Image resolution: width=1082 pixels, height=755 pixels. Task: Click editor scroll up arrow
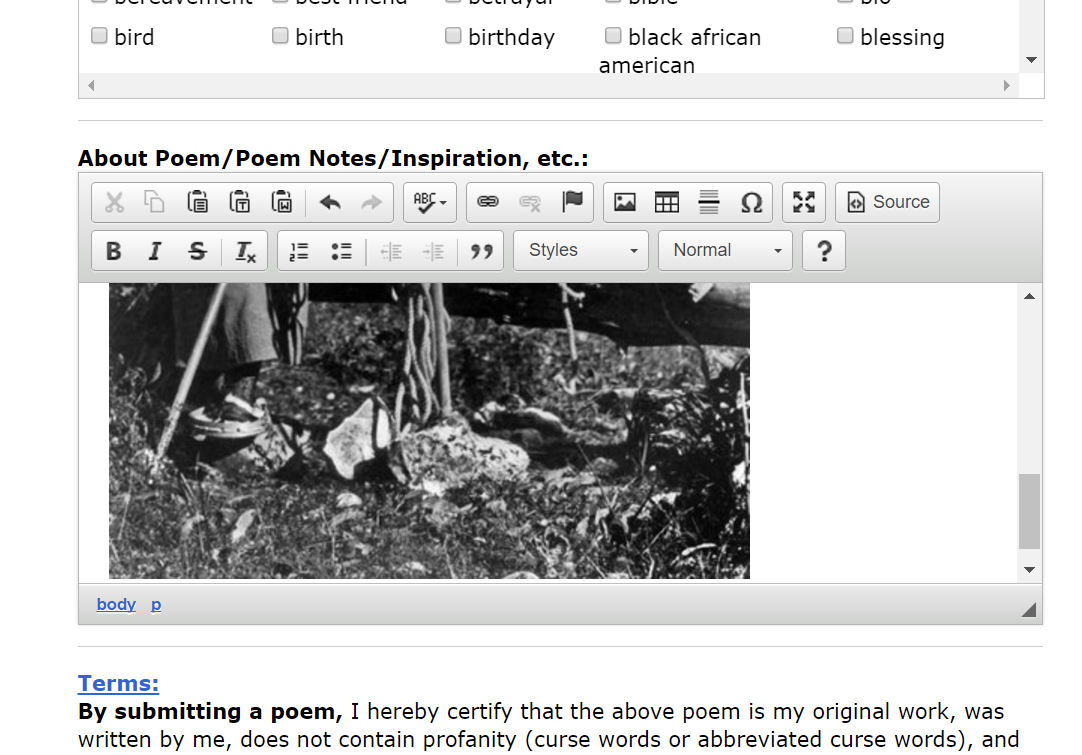pyautogui.click(x=1030, y=297)
